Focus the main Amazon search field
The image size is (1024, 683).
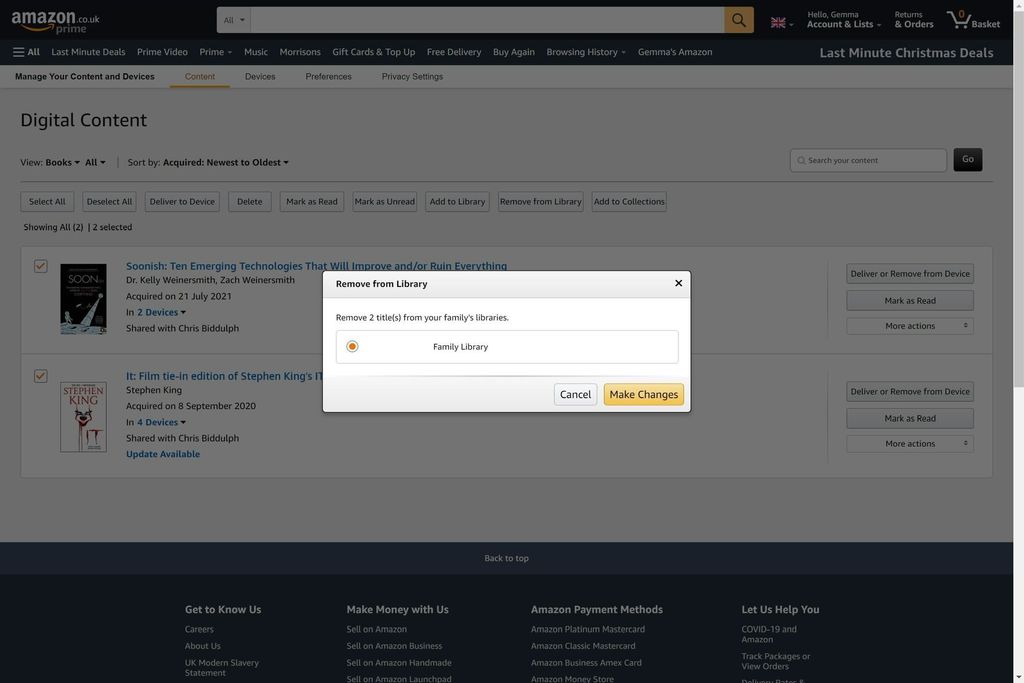(x=487, y=20)
